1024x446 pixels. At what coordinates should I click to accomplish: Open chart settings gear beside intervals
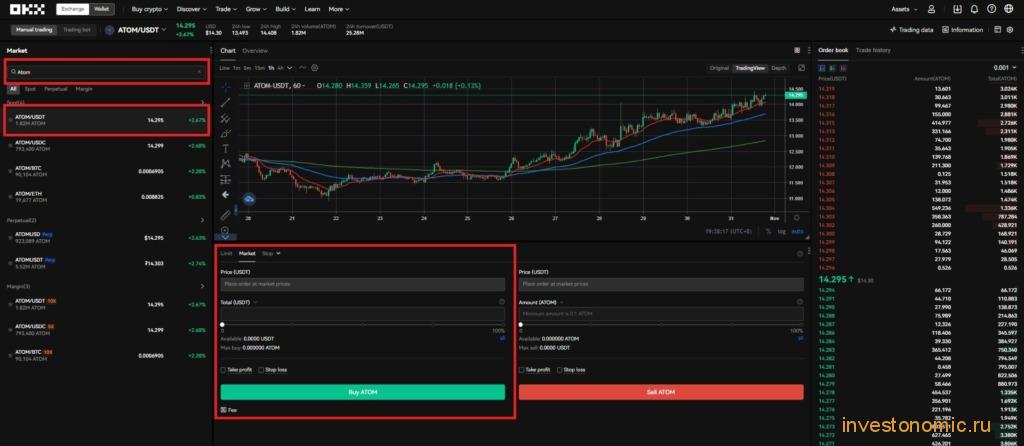pos(315,68)
